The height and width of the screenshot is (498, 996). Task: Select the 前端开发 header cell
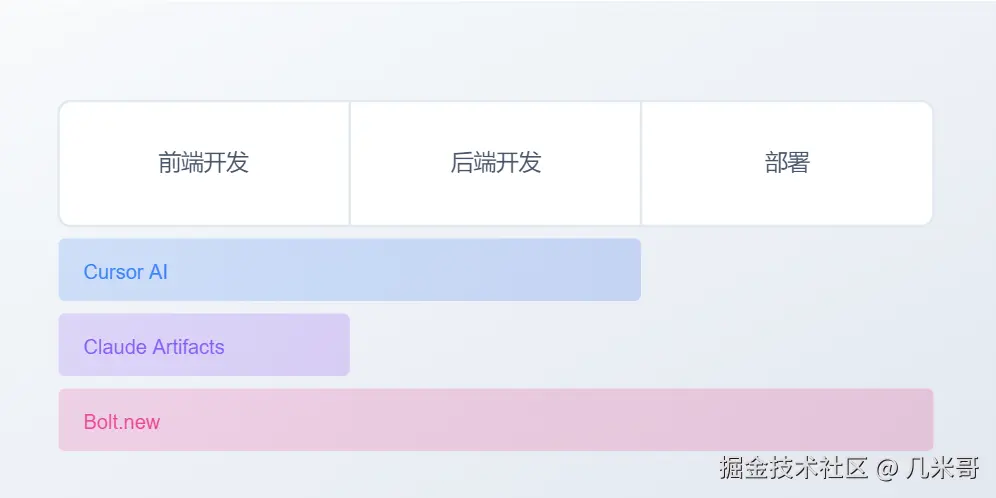(x=204, y=163)
